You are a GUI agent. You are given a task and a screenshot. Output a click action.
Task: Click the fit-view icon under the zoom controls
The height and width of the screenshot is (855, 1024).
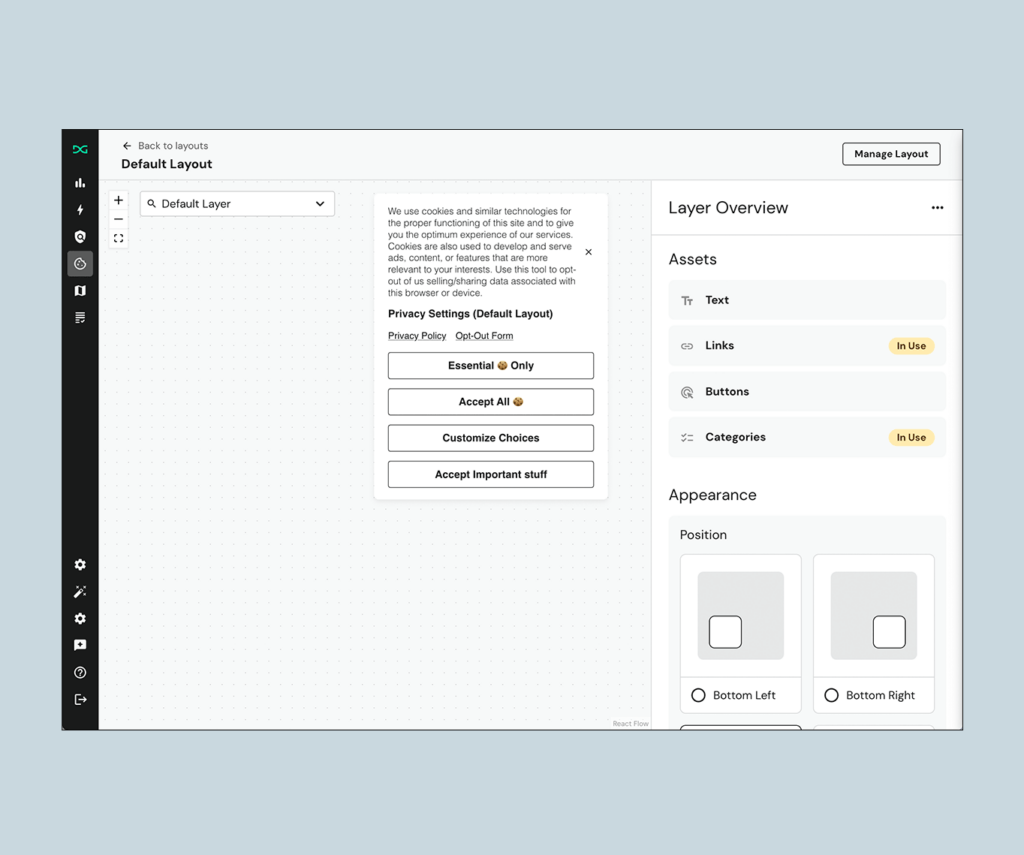click(x=118, y=238)
